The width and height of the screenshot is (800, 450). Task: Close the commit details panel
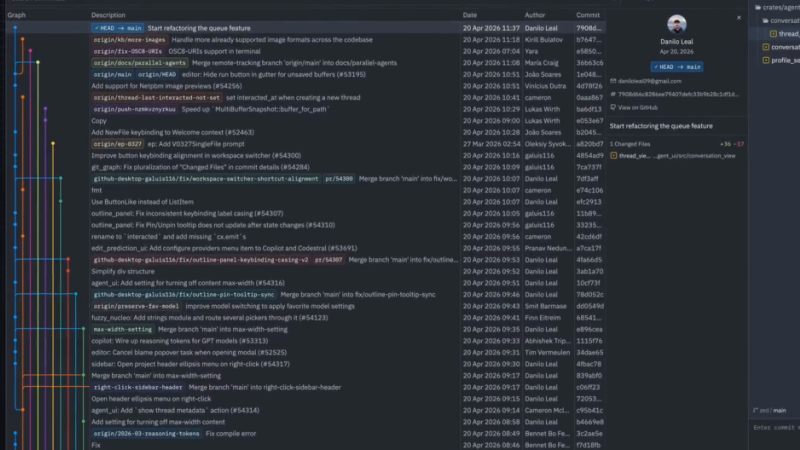coord(739,17)
